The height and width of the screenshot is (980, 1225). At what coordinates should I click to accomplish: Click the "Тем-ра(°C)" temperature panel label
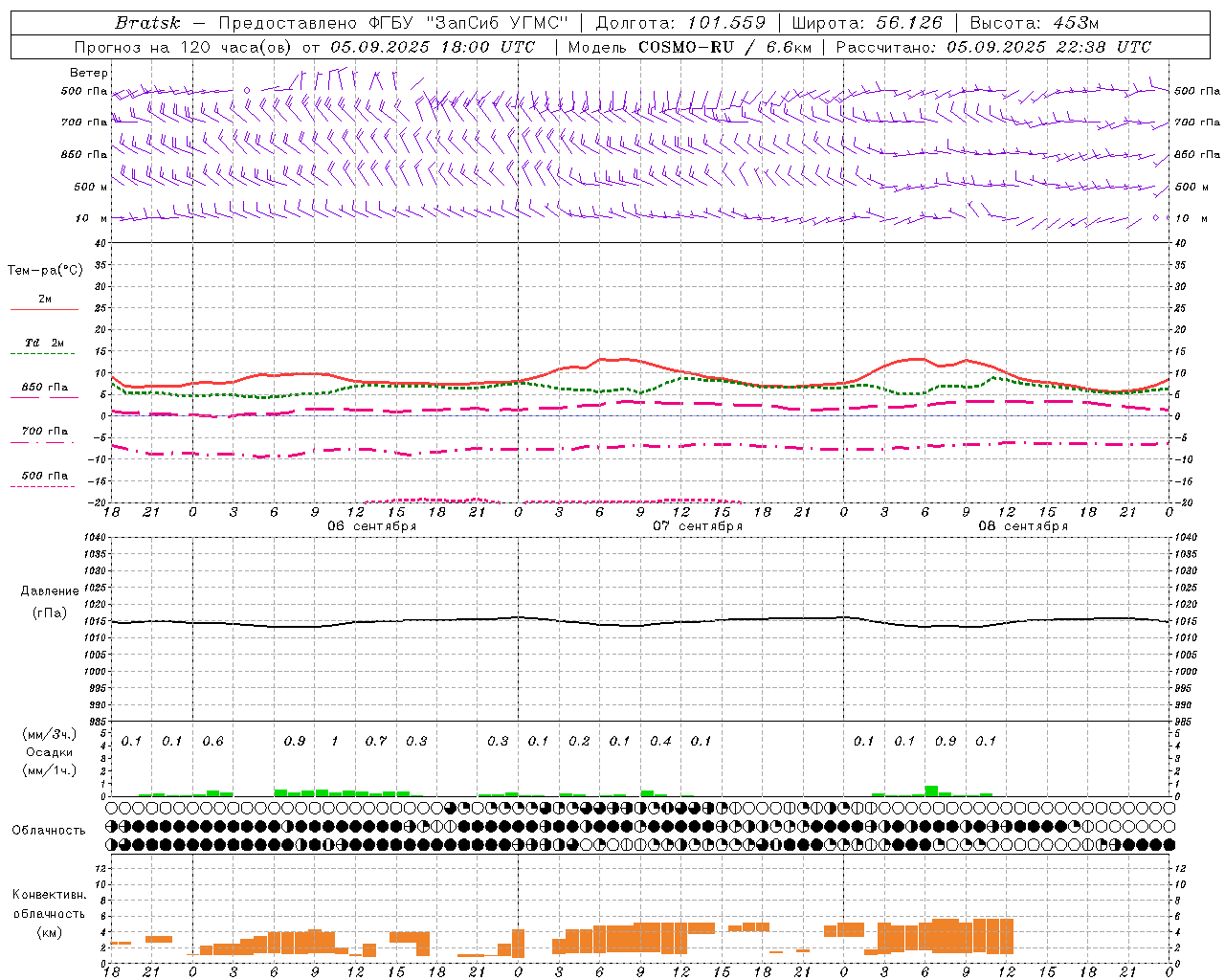[45, 271]
